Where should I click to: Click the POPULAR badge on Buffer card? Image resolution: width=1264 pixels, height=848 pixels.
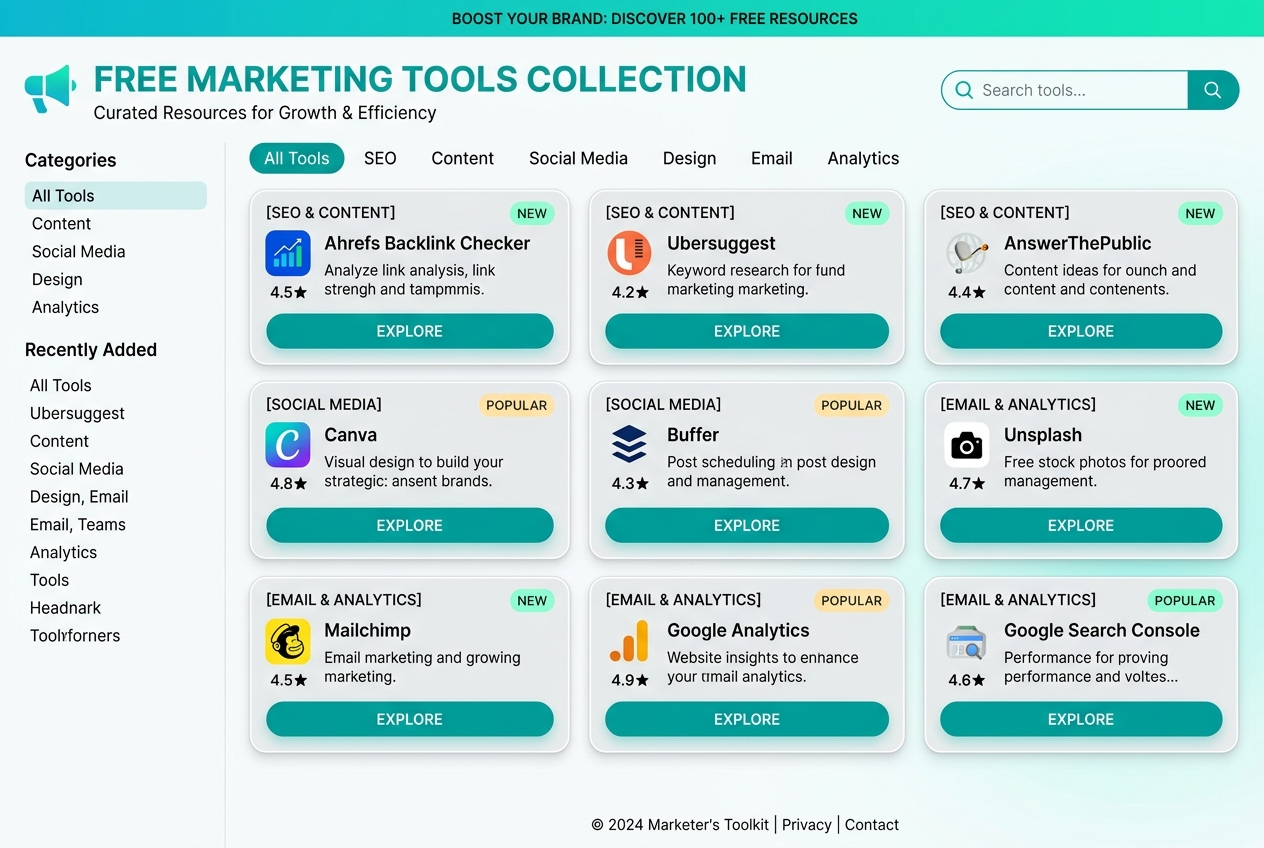point(851,405)
